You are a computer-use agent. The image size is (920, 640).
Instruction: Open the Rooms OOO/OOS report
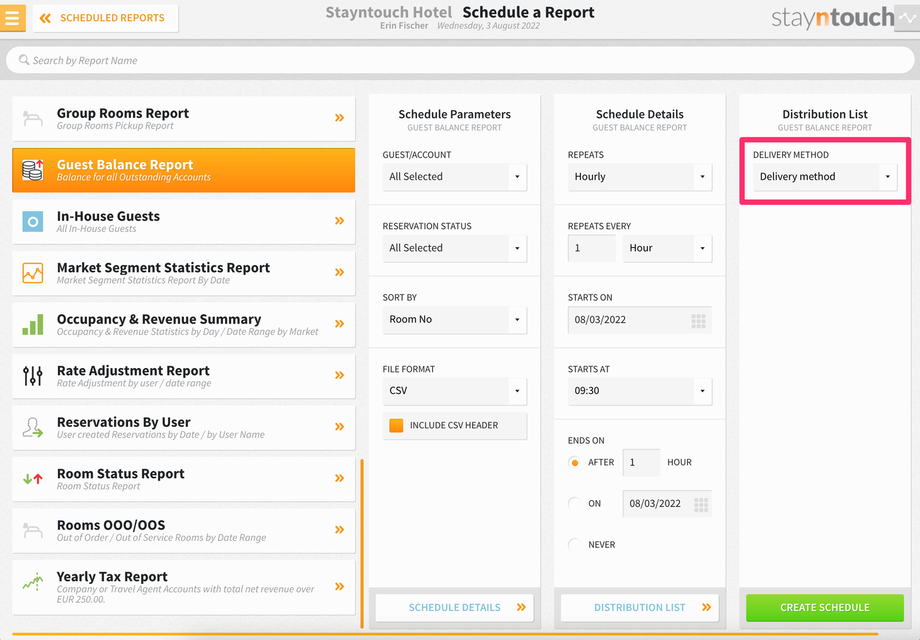point(184,530)
